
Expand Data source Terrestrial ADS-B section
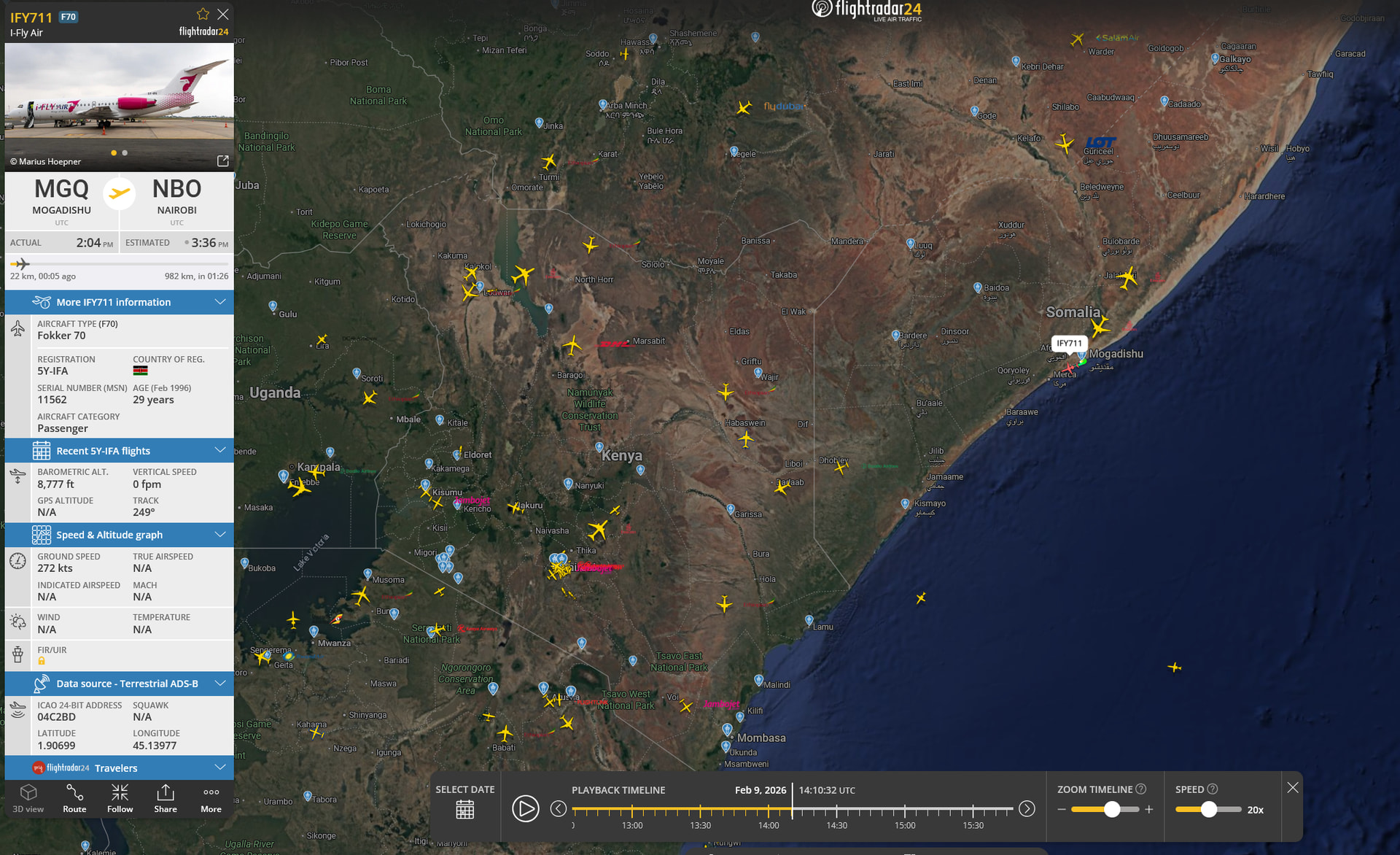[220, 684]
